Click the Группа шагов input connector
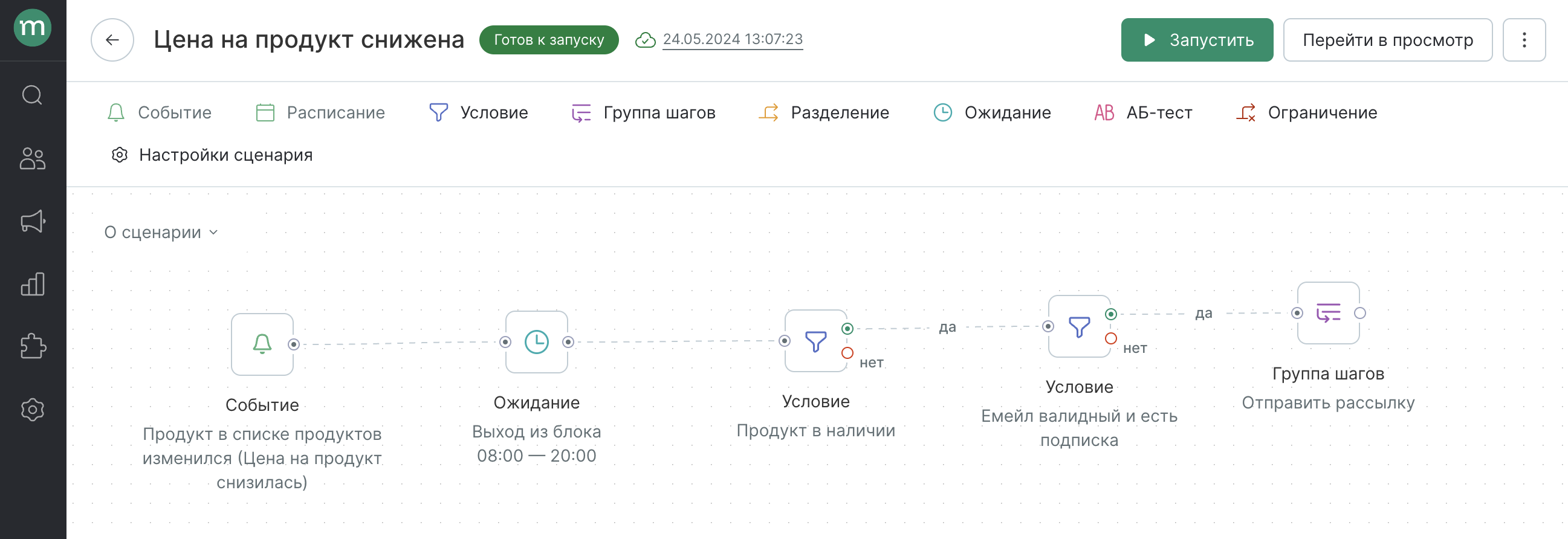 pos(1297,312)
